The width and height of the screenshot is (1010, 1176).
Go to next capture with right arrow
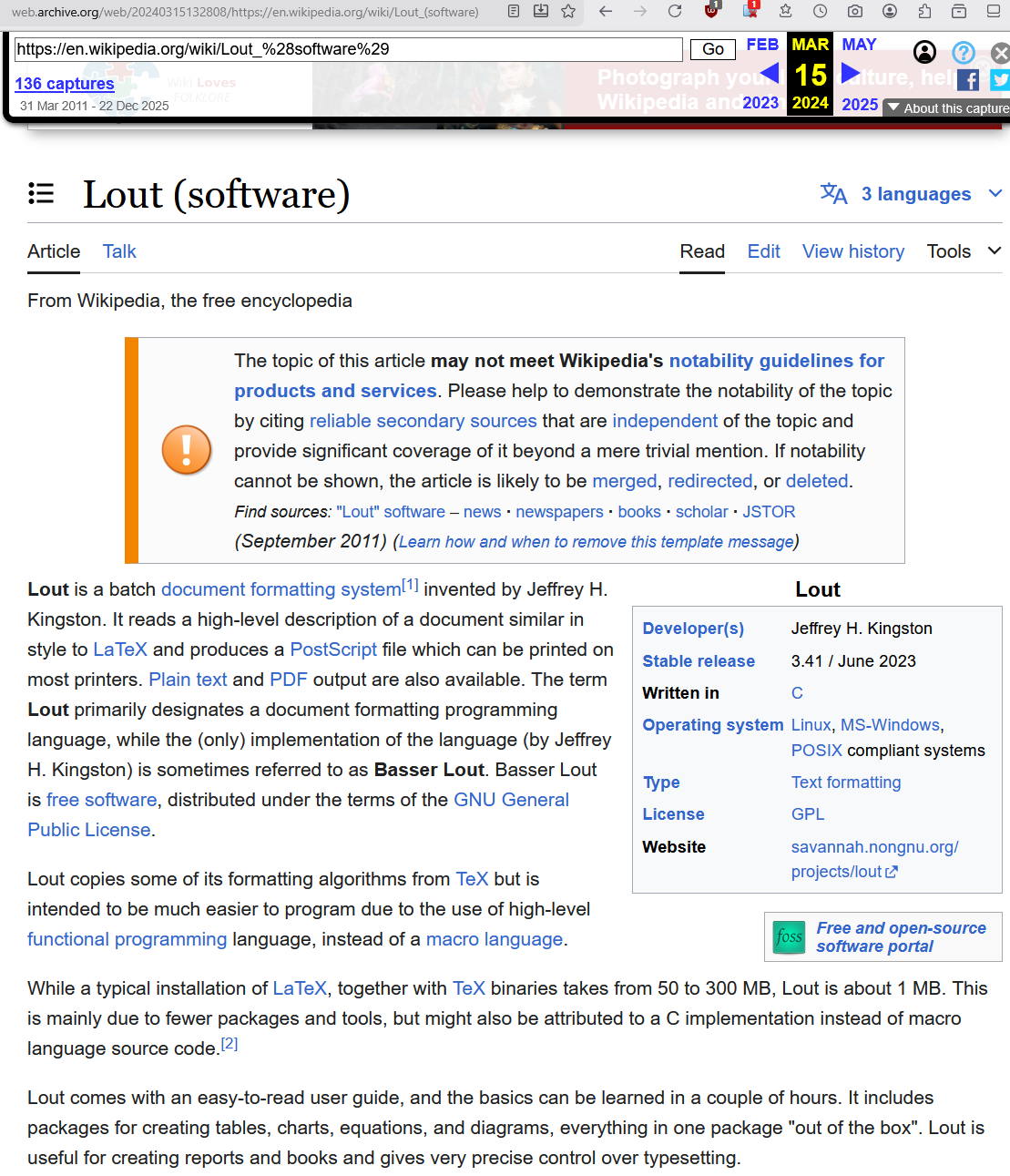point(851,73)
